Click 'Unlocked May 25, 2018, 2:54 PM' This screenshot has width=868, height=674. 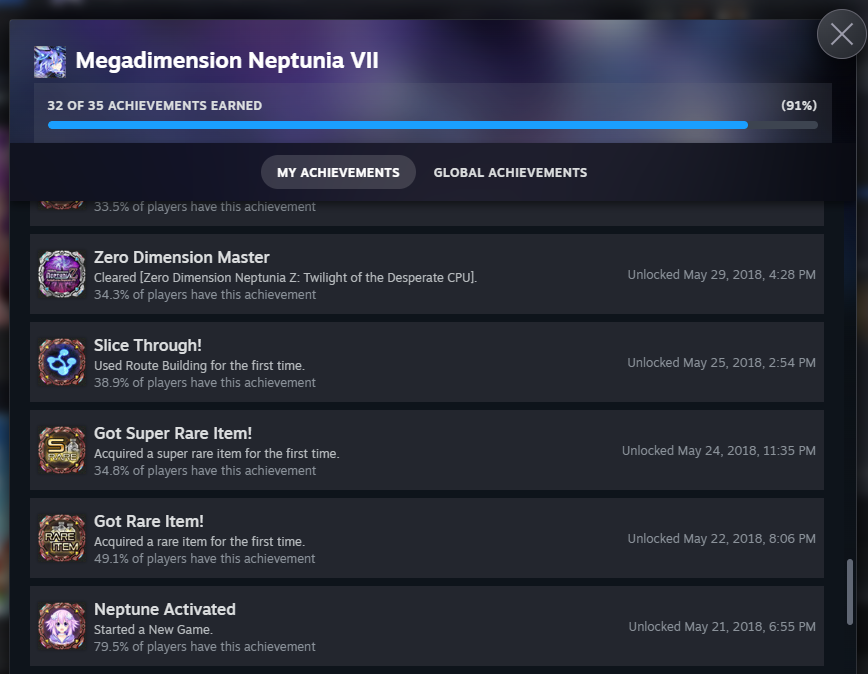coord(721,362)
